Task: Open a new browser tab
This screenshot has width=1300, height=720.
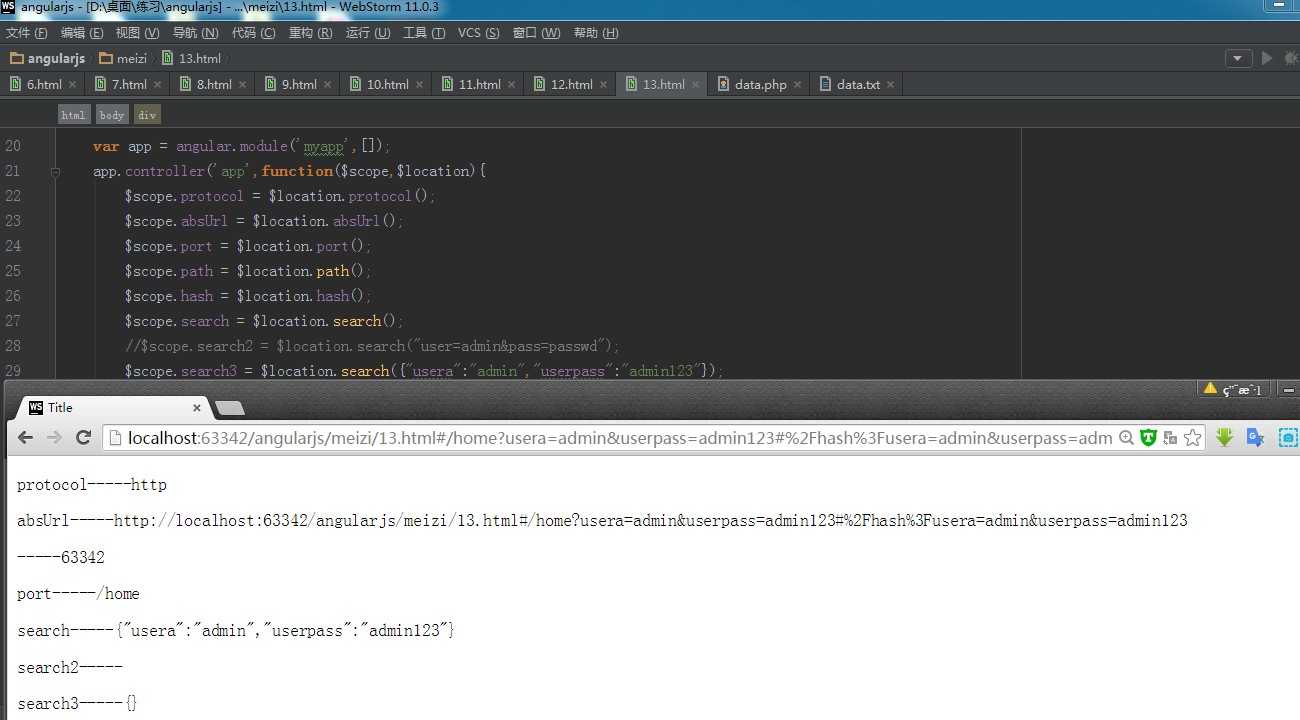Action: pos(230,408)
